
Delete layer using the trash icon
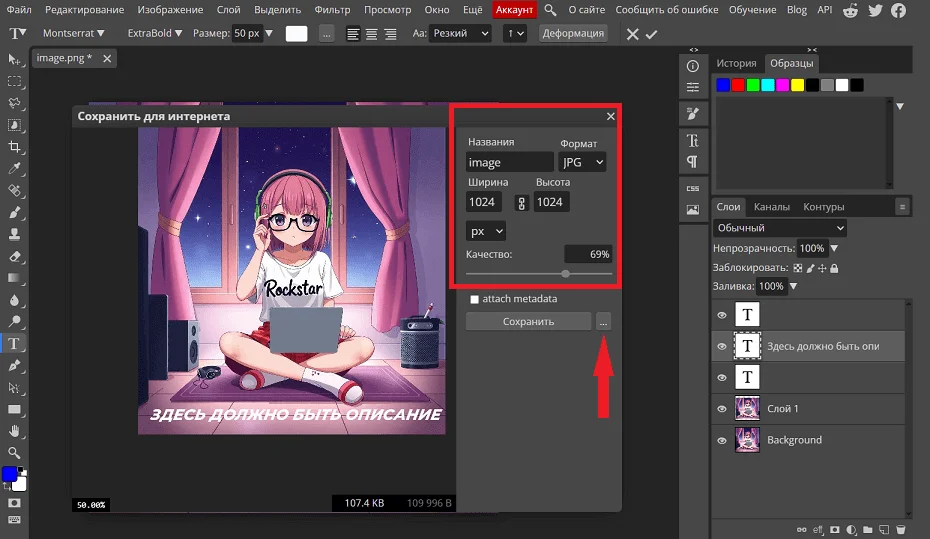click(x=900, y=529)
